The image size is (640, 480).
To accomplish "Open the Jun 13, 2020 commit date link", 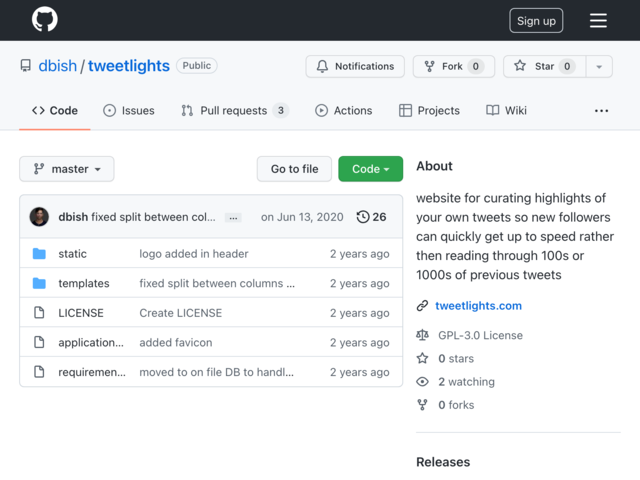I will (302, 217).
